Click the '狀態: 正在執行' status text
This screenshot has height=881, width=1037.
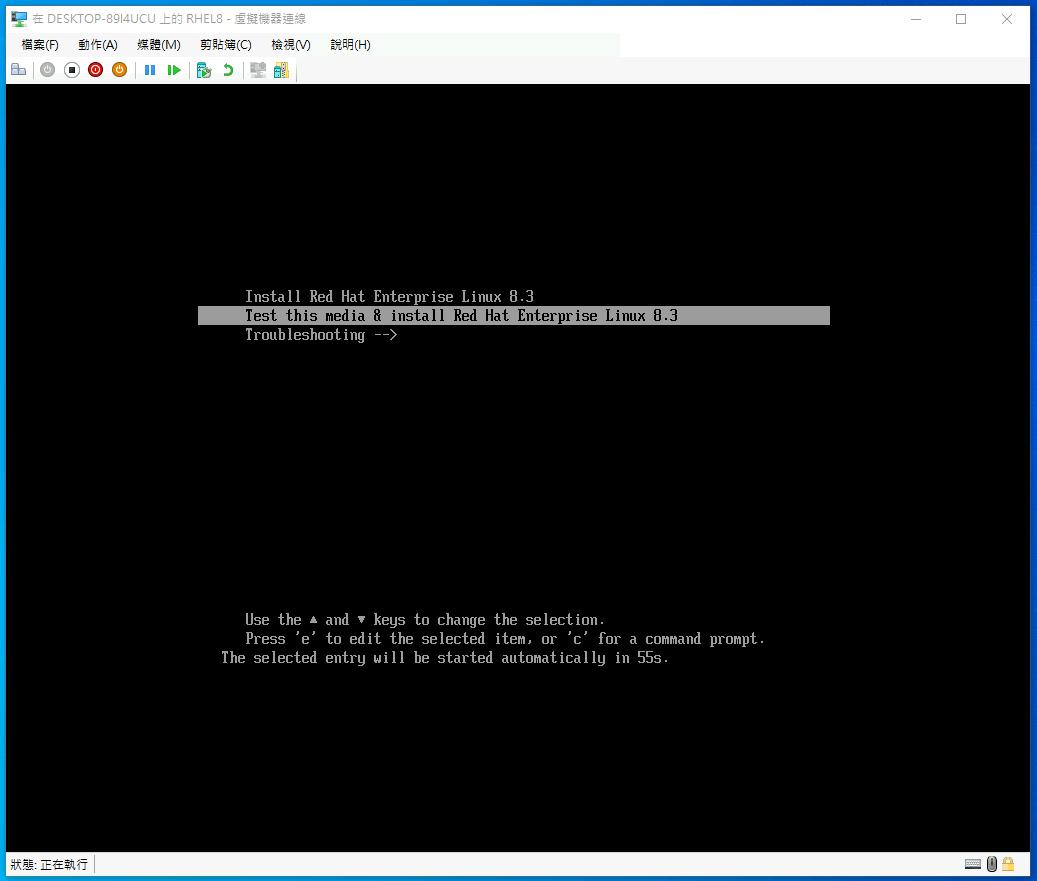pos(49,864)
